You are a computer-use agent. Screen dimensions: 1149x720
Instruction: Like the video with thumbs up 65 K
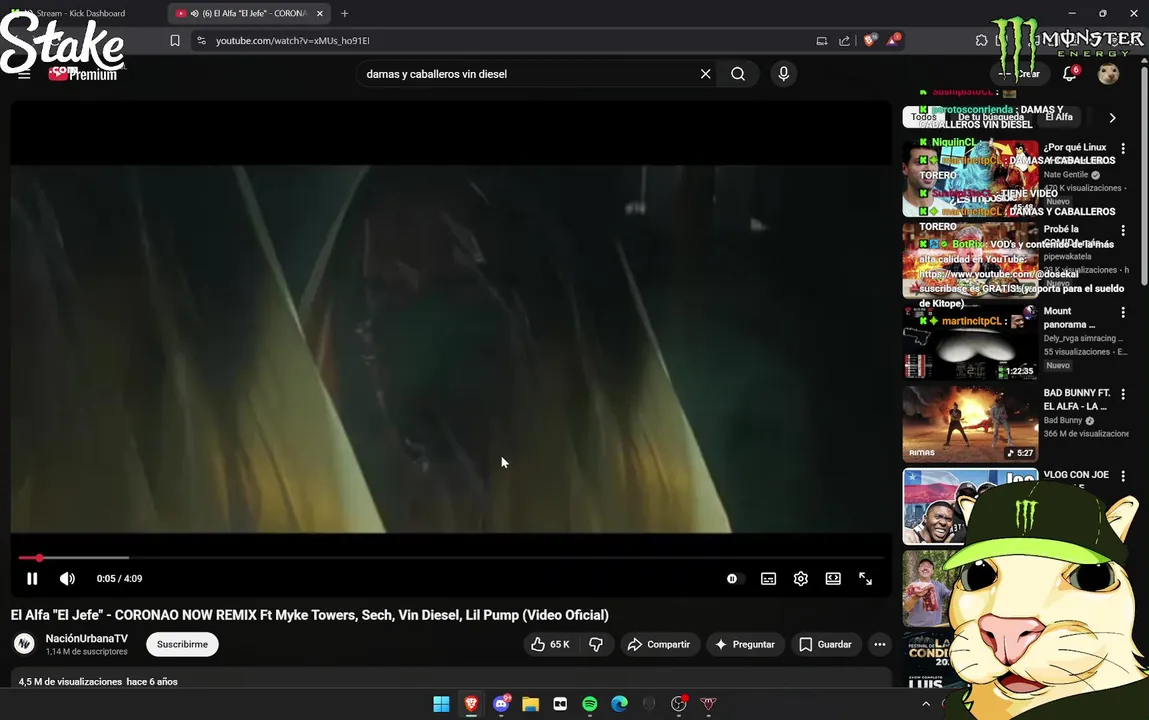point(550,645)
